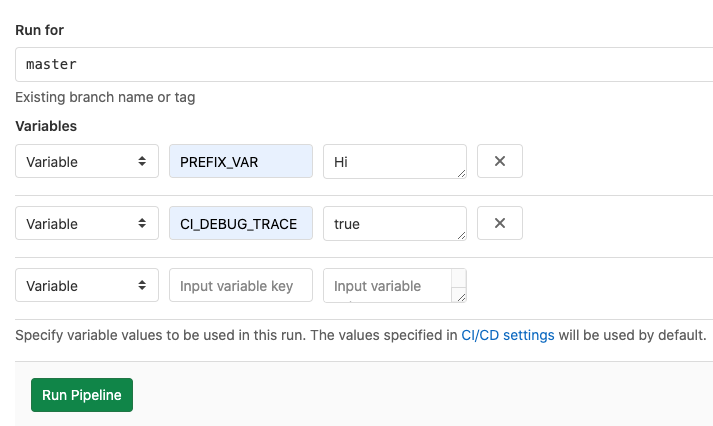Viewport: 713px width, 426px height.
Task: Focus the empty 'Input variable key' field
Action: [x=241, y=286]
